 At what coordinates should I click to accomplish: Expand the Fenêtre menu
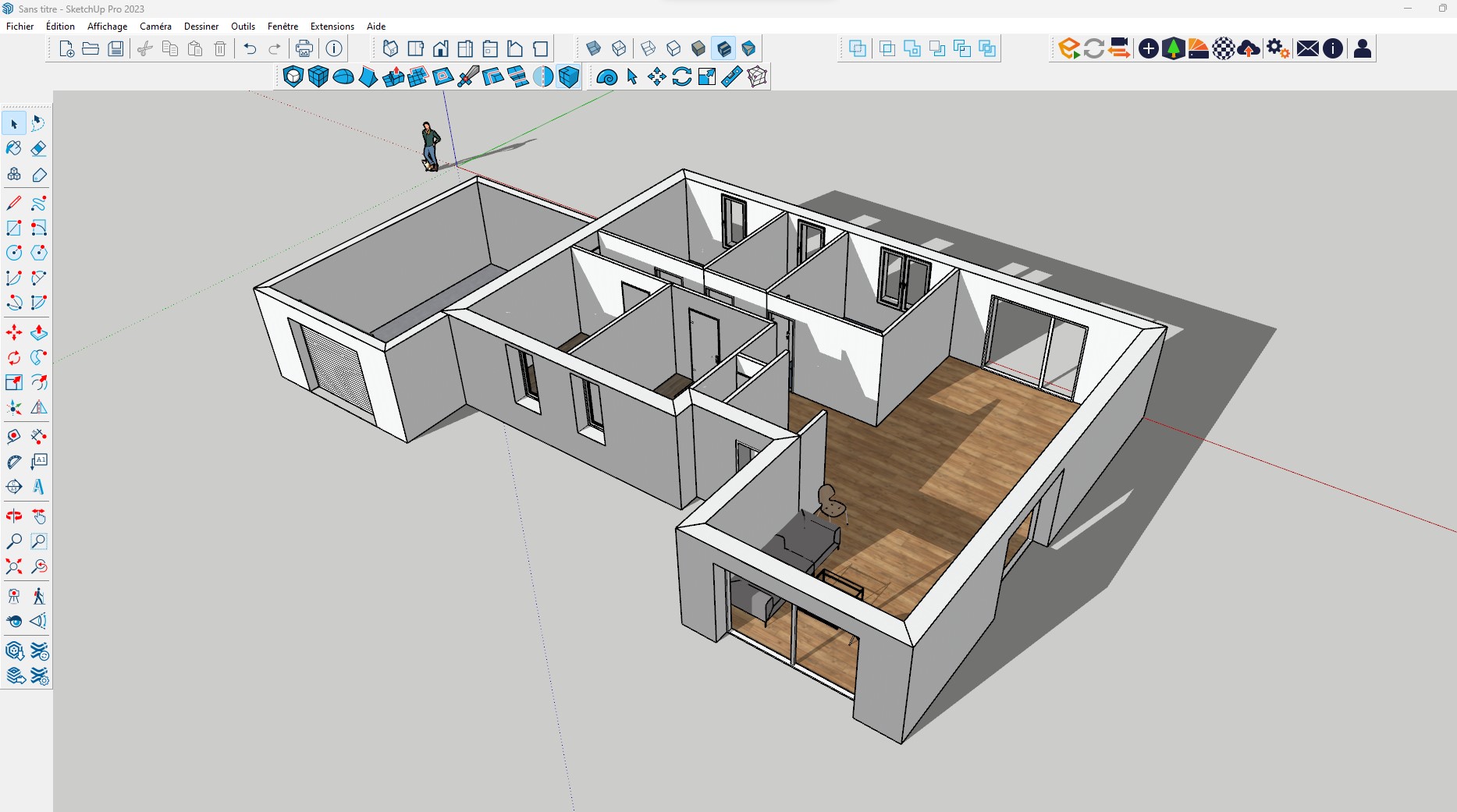tap(283, 26)
